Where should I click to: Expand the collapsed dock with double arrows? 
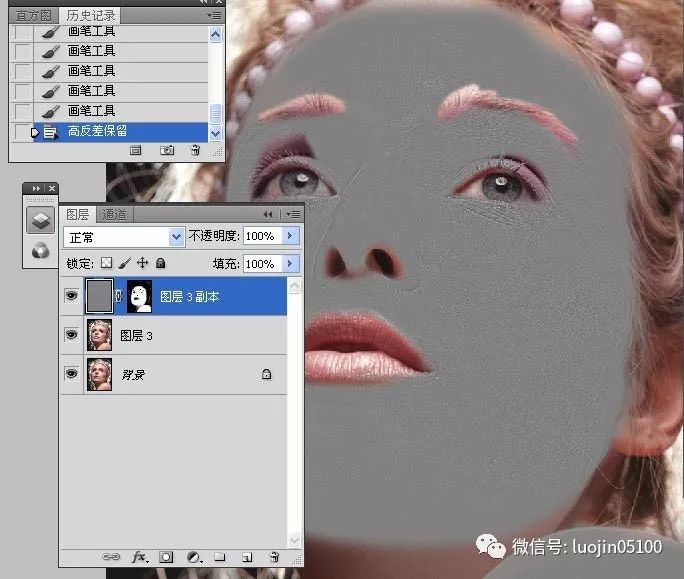click(36, 188)
